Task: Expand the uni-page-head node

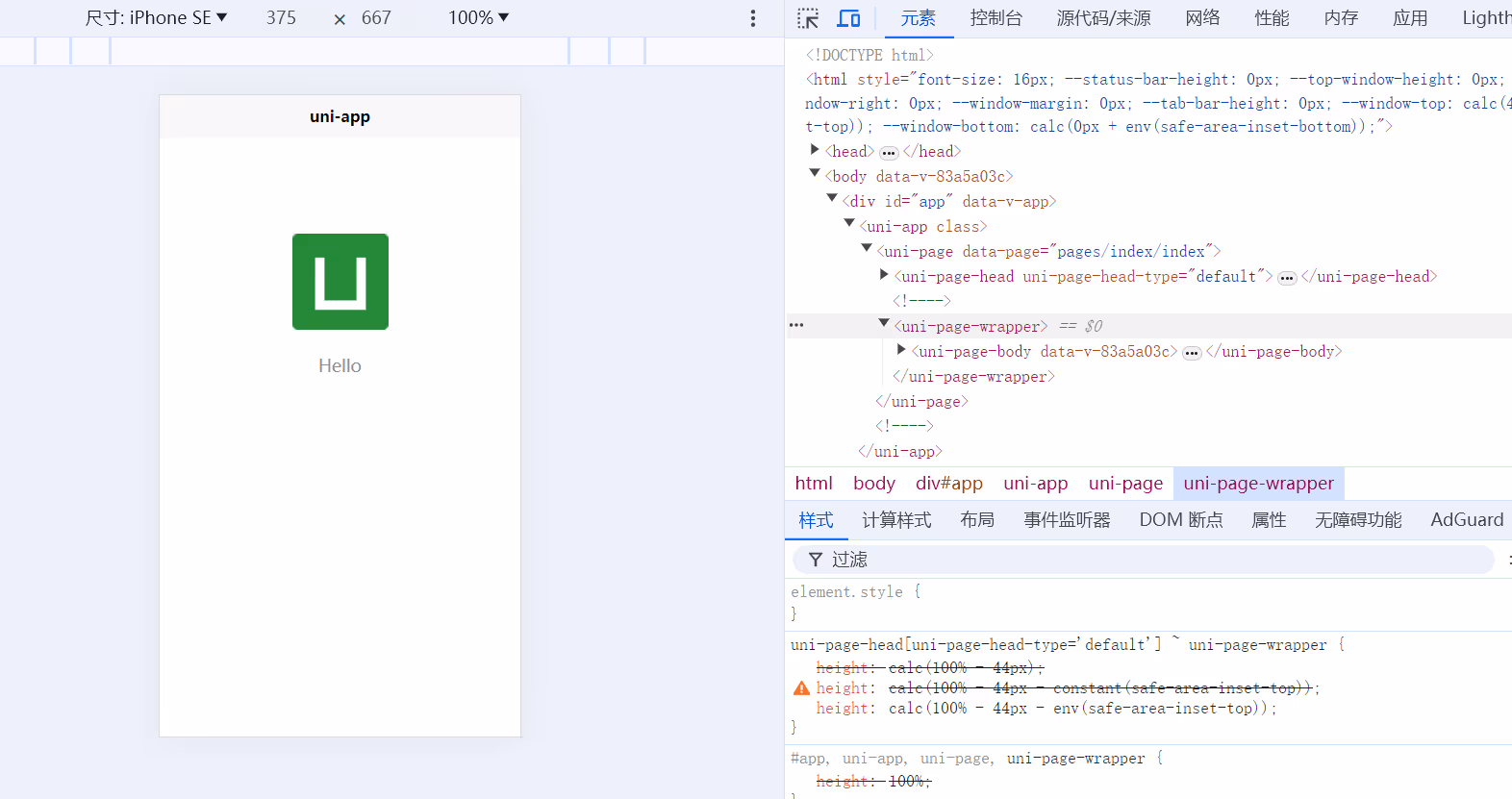Action: click(884, 274)
